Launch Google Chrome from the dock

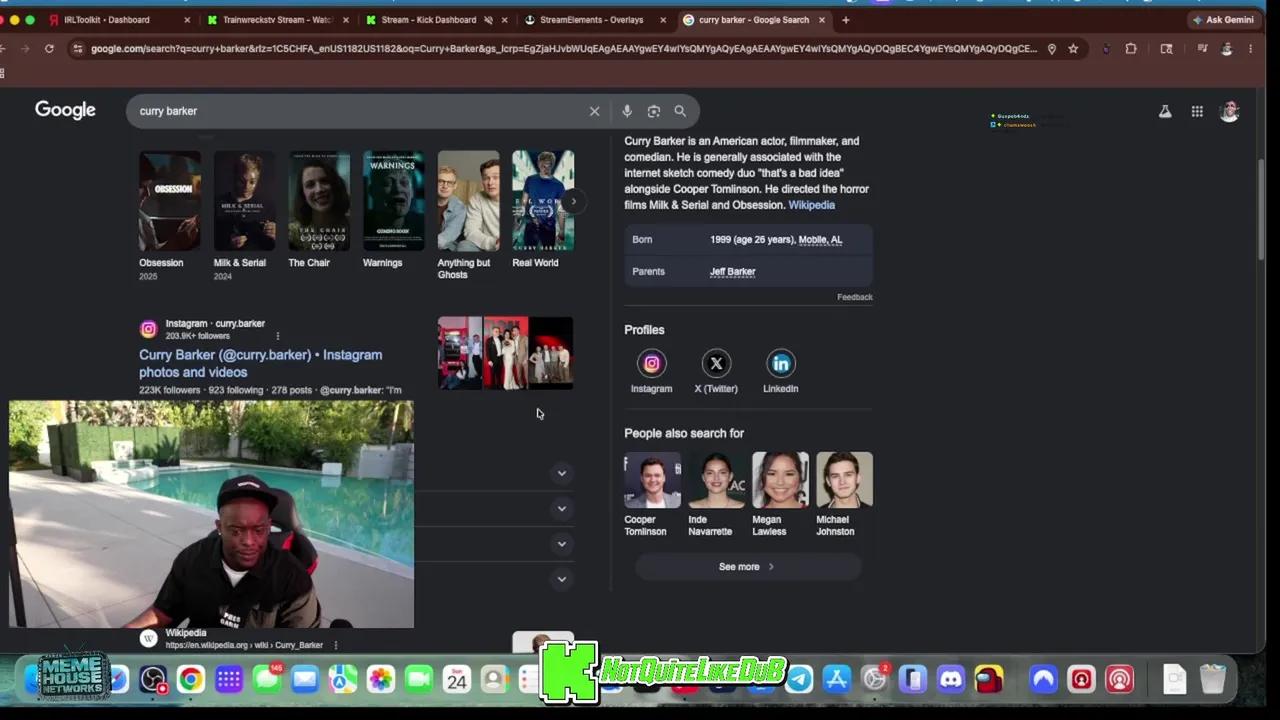(x=191, y=680)
